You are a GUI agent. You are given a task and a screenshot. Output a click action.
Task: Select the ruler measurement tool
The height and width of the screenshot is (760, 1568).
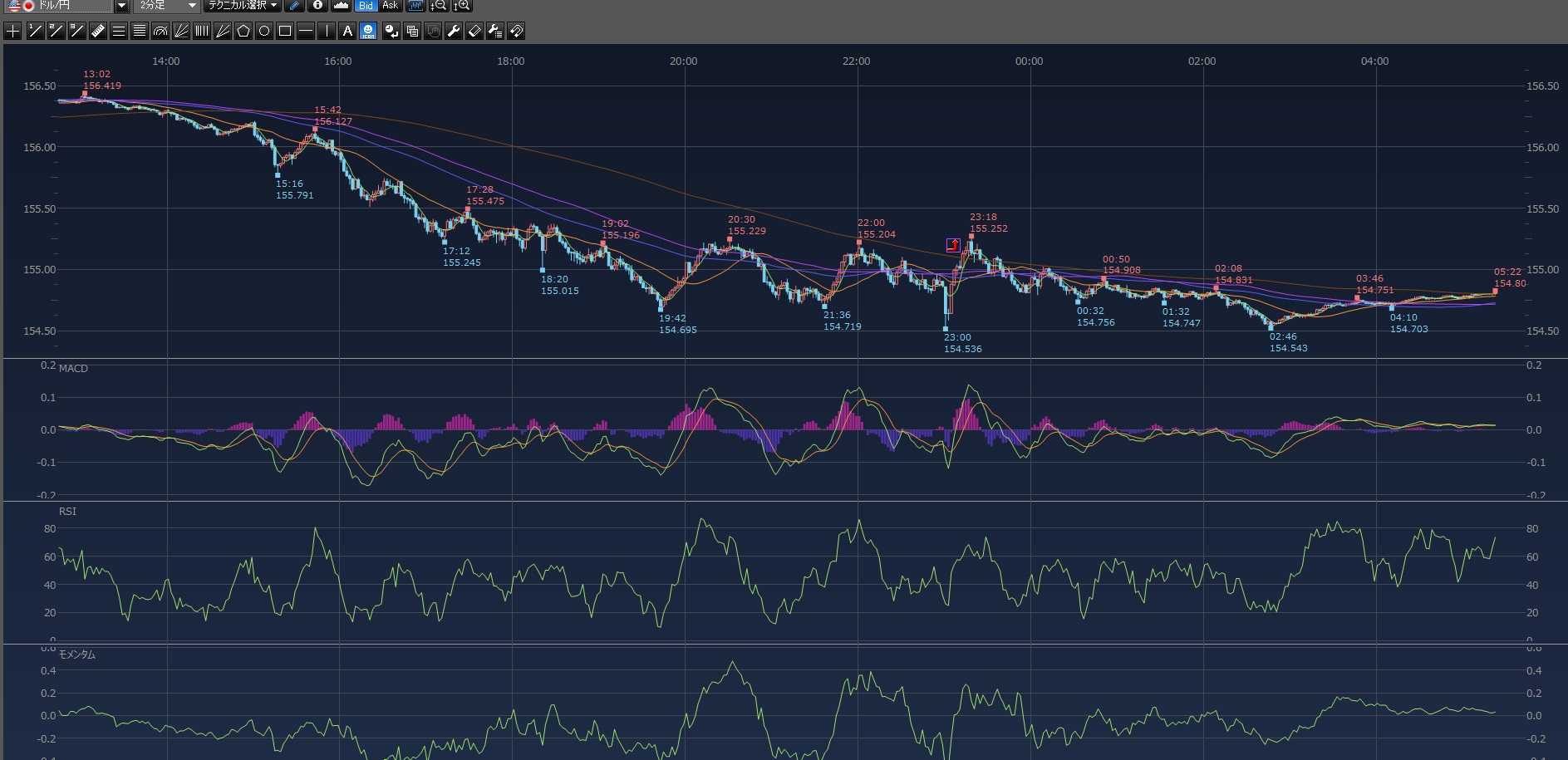tap(97, 32)
